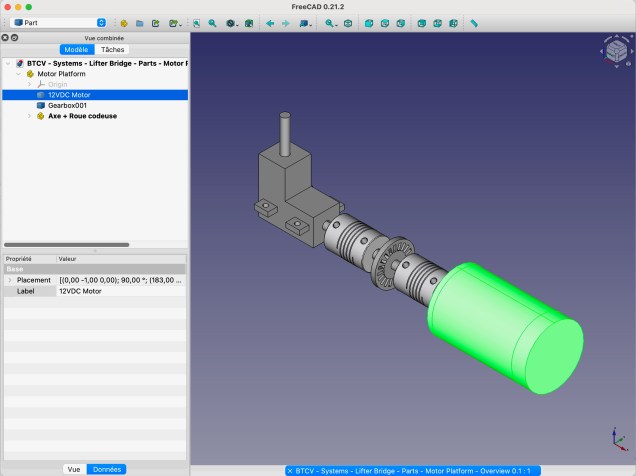Click the Measure Distance ruler icon
The height and width of the screenshot is (476, 636).
(474, 22)
